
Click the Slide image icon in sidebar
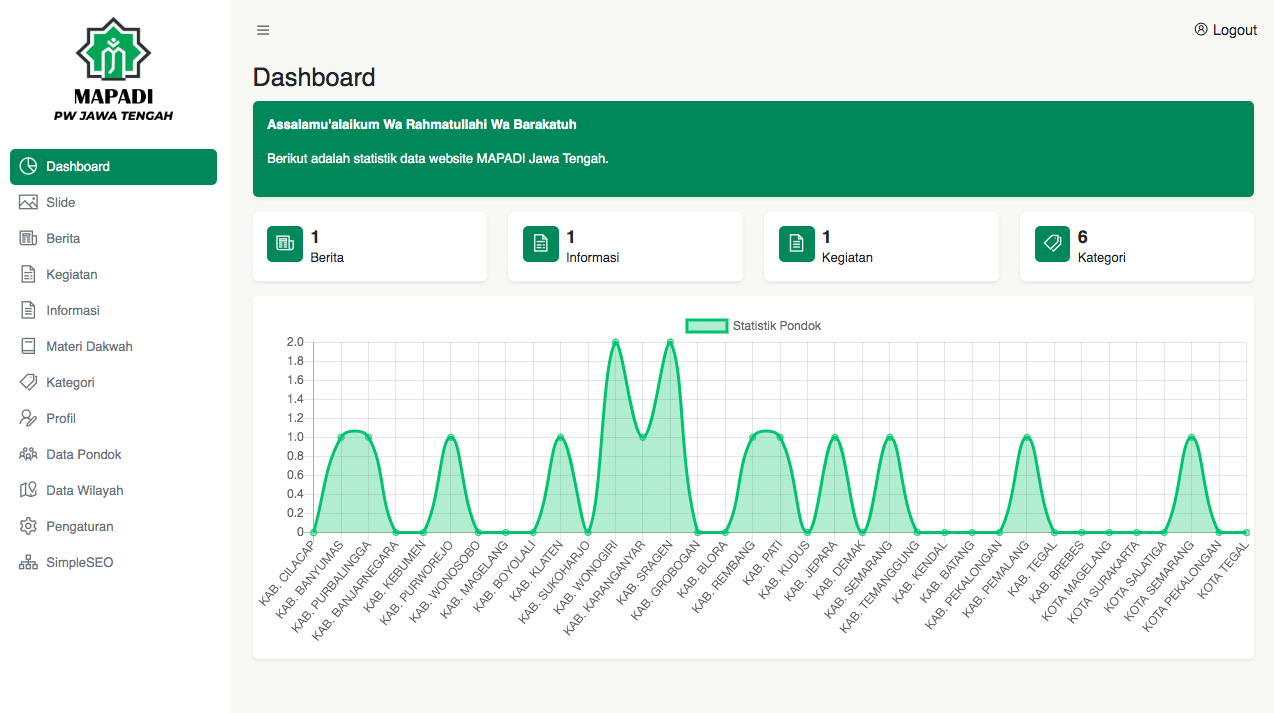click(x=28, y=202)
